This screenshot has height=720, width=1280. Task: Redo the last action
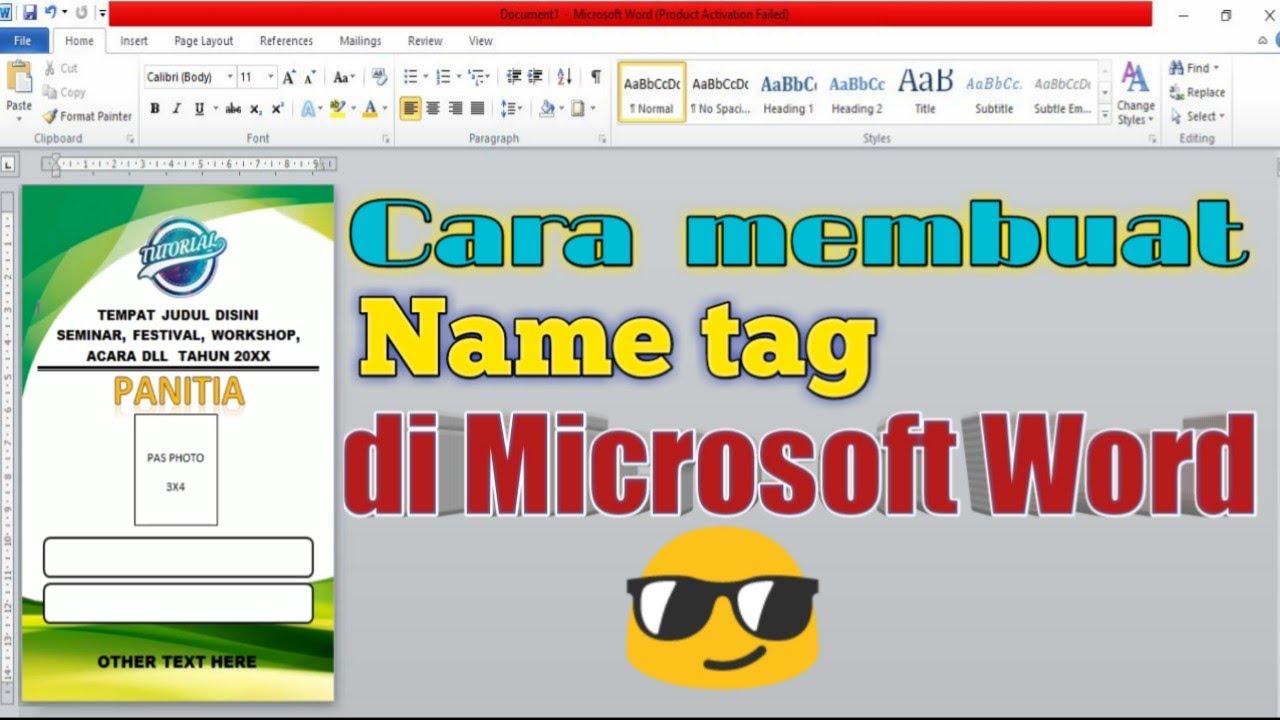(x=82, y=13)
